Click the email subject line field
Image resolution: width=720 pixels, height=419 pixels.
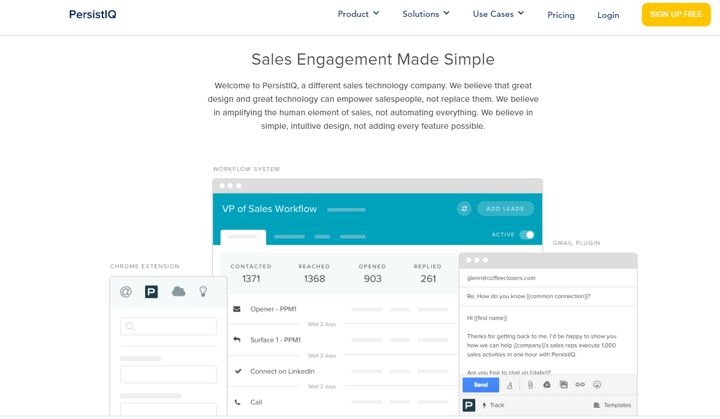click(x=548, y=296)
